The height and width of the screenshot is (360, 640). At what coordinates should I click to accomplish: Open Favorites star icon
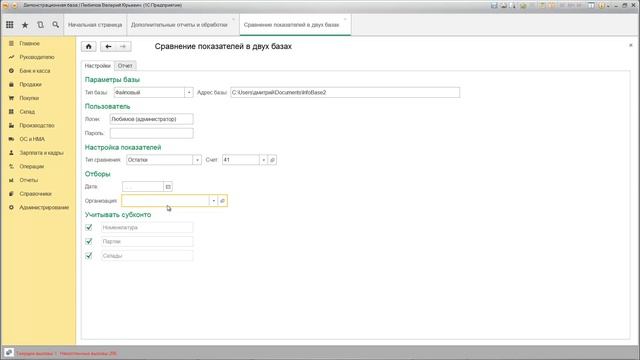pyautogui.click(x=25, y=25)
